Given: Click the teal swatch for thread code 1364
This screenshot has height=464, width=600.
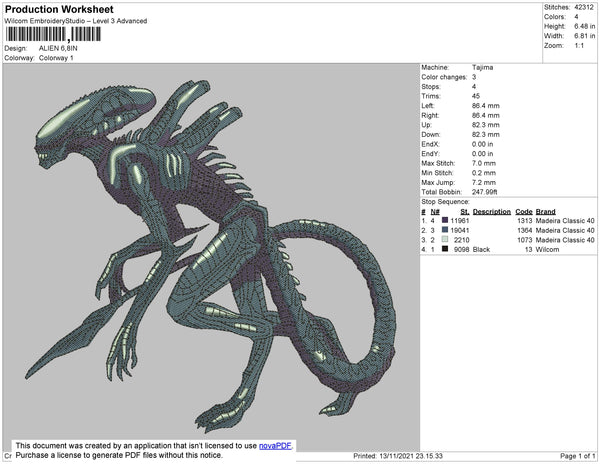Looking at the screenshot, I should (445, 230).
